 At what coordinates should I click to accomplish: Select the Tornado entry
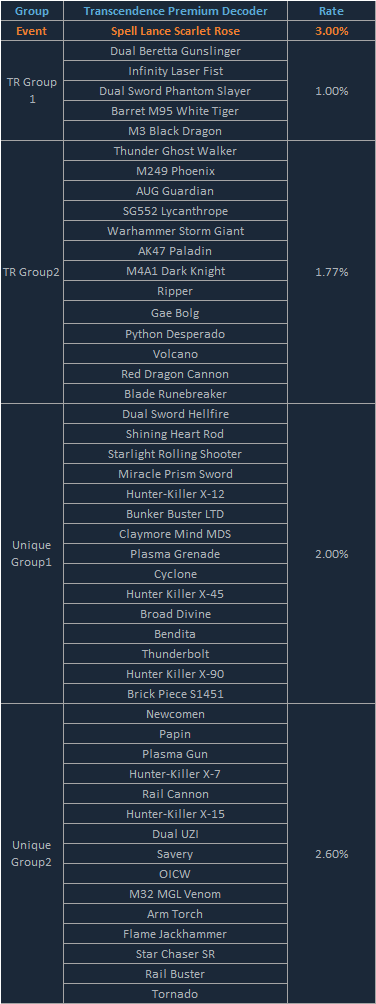point(176,994)
